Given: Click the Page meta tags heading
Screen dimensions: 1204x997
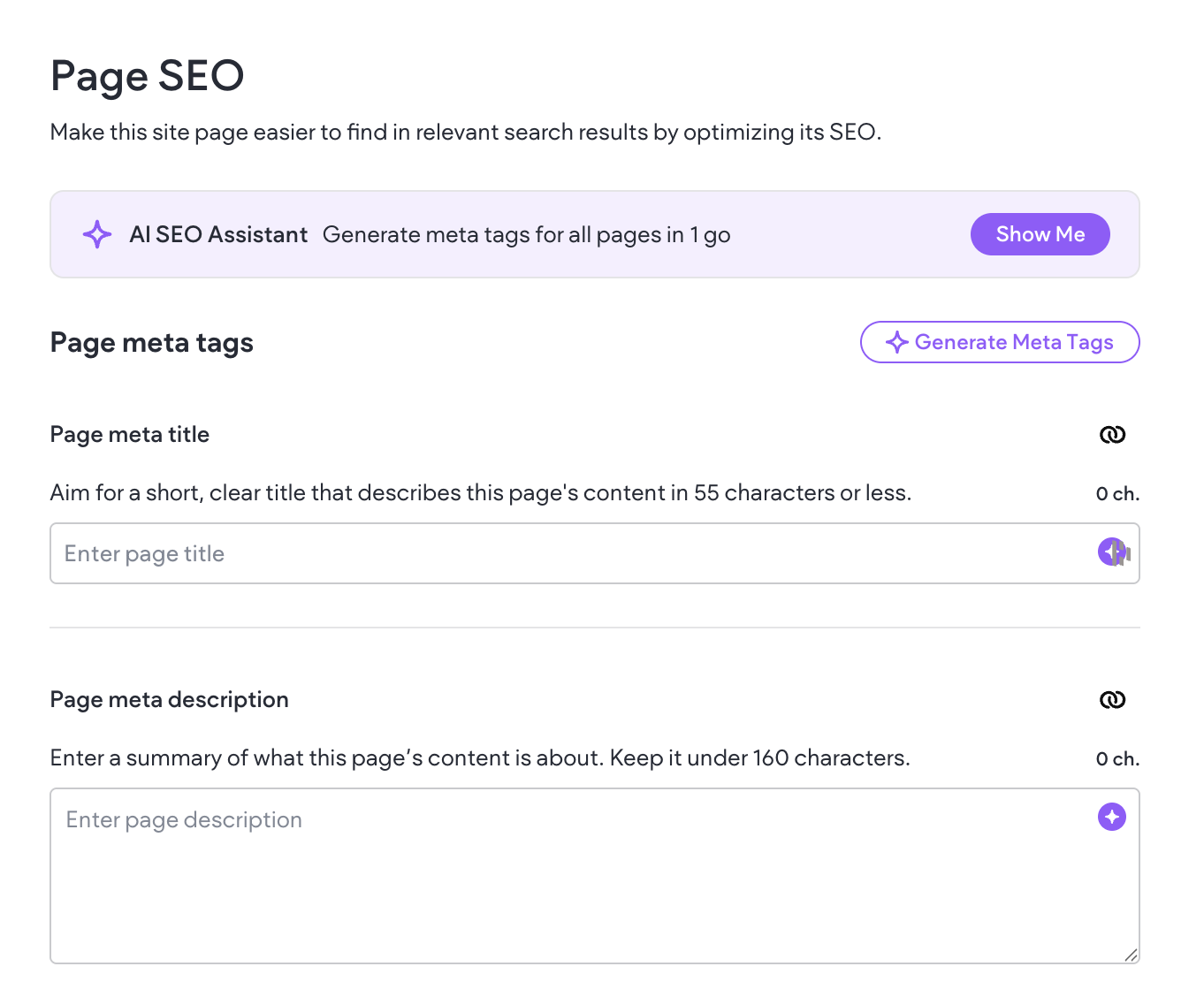Looking at the screenshot, I should click(151, 342).
